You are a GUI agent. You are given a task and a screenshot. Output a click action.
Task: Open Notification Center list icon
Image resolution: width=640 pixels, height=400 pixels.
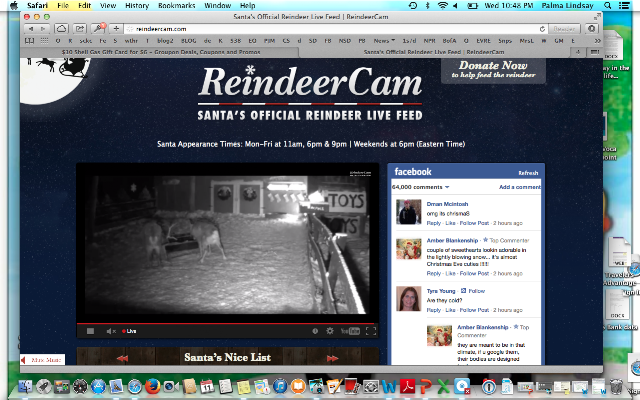pyautogui.click(x=624, y=6)
